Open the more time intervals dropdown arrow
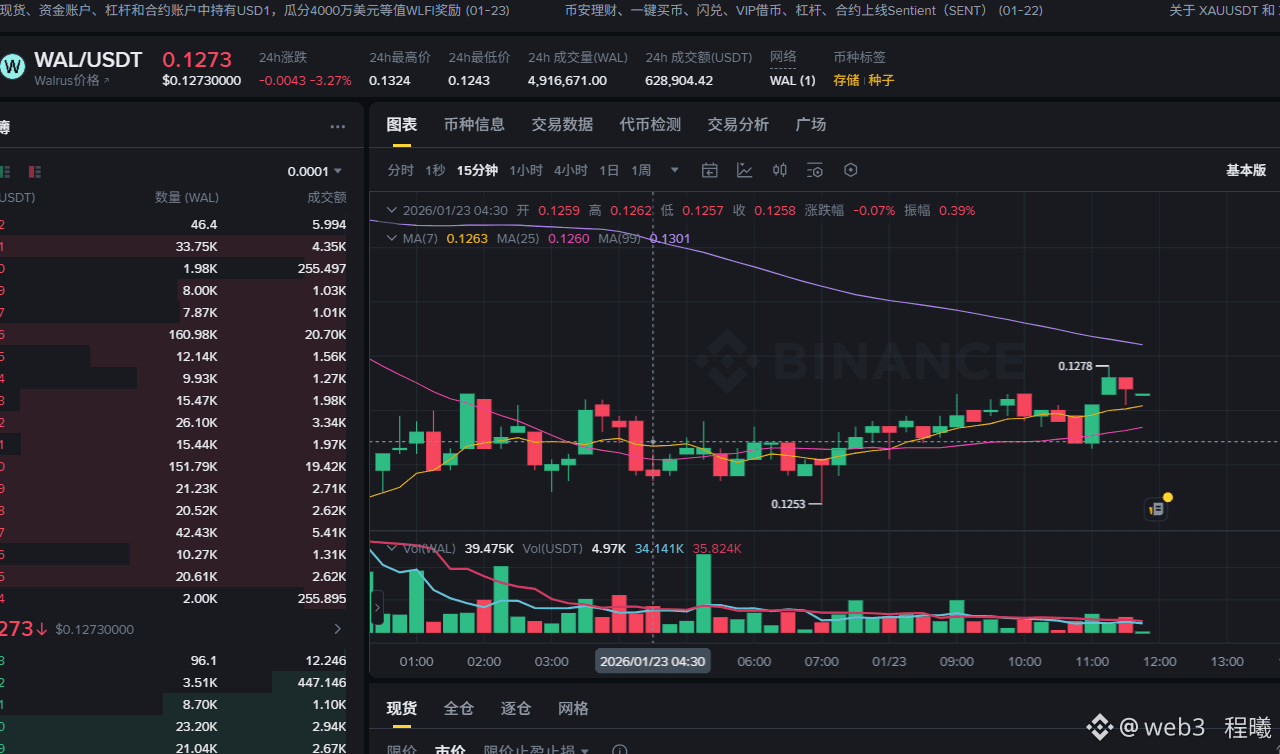 (x=675, y=170)
